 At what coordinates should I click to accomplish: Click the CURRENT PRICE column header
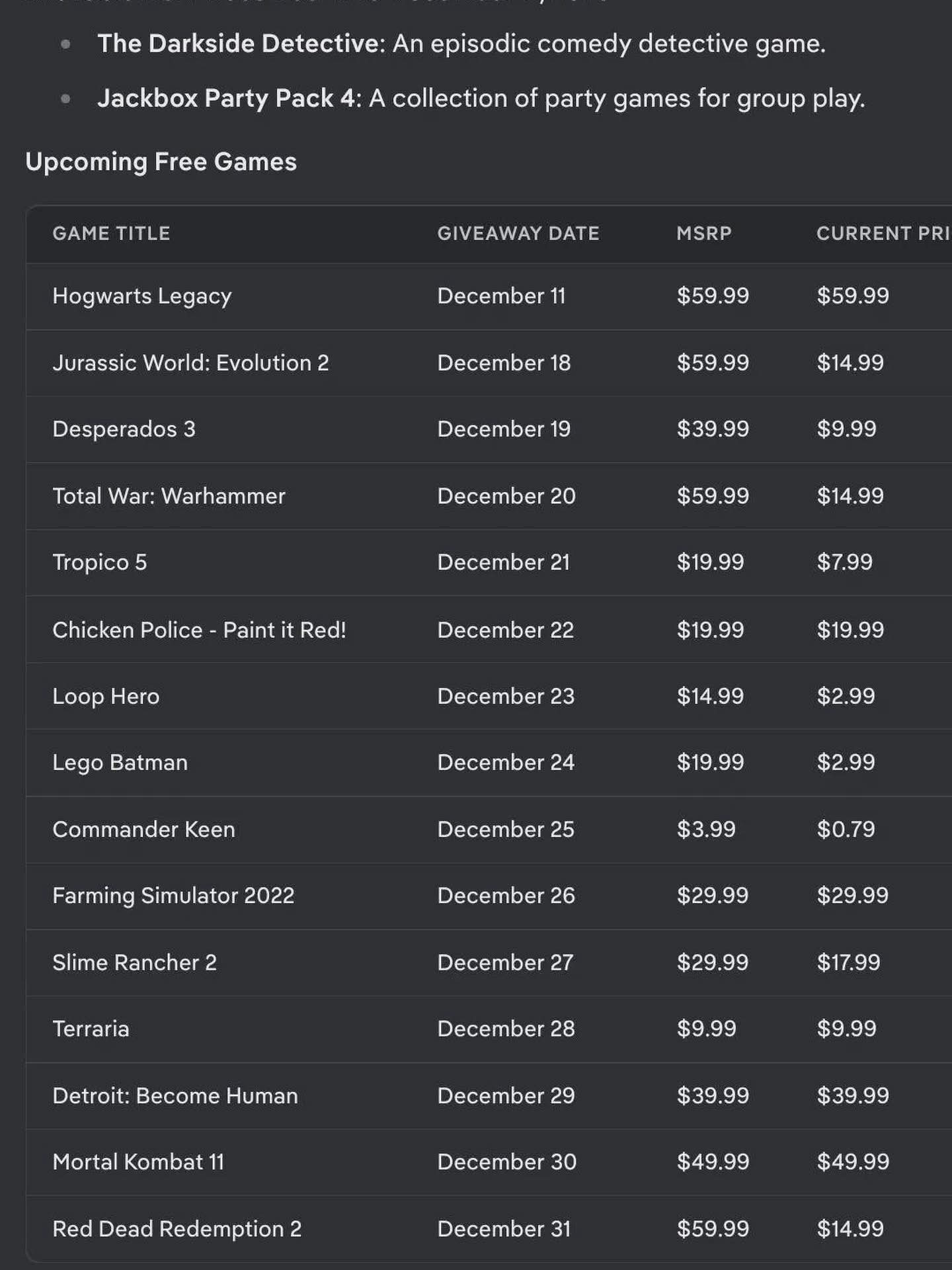point(884,233)
